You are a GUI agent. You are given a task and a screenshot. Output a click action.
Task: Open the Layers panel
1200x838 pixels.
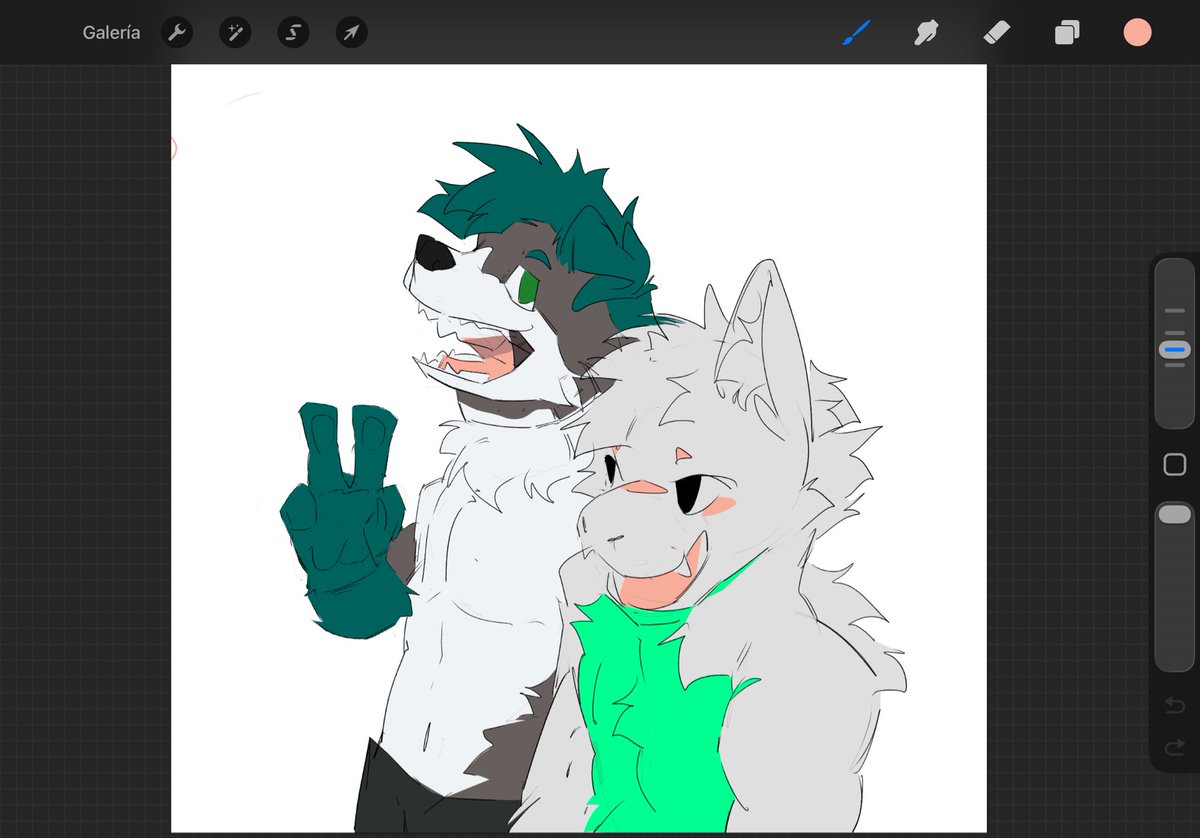[x=1067, y=33]
